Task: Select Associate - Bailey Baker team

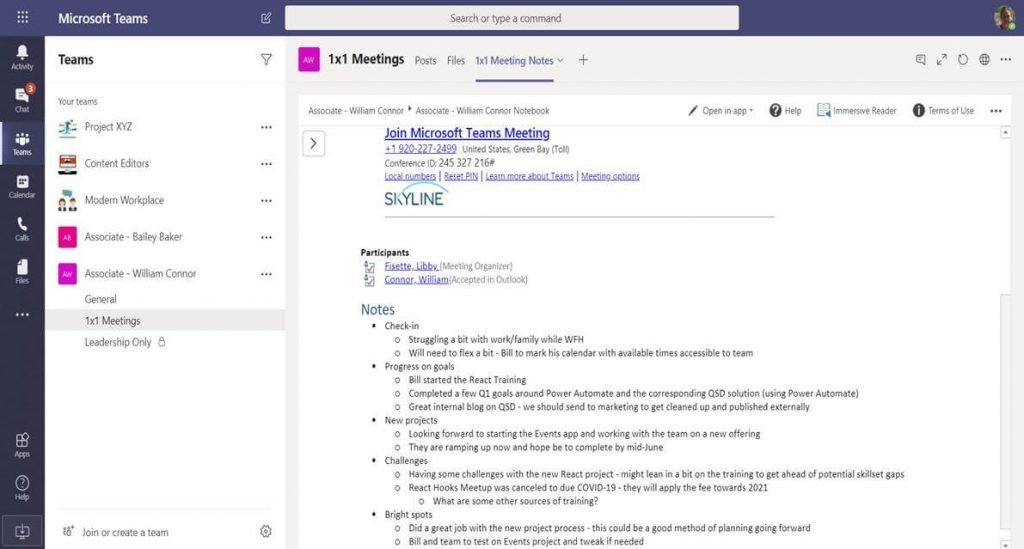Action: click(x=133, y=236)
